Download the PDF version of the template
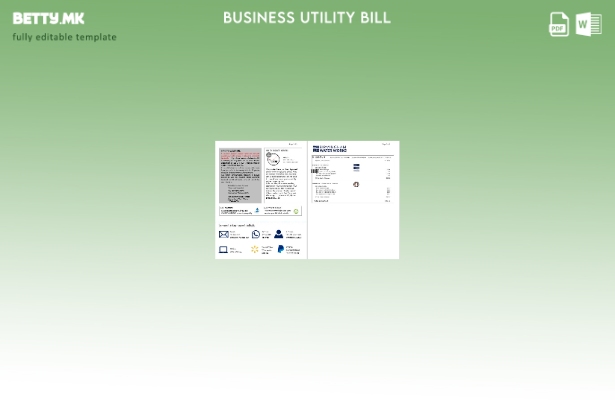Screen dimensions: 615x400 click(x=559, y=24)
